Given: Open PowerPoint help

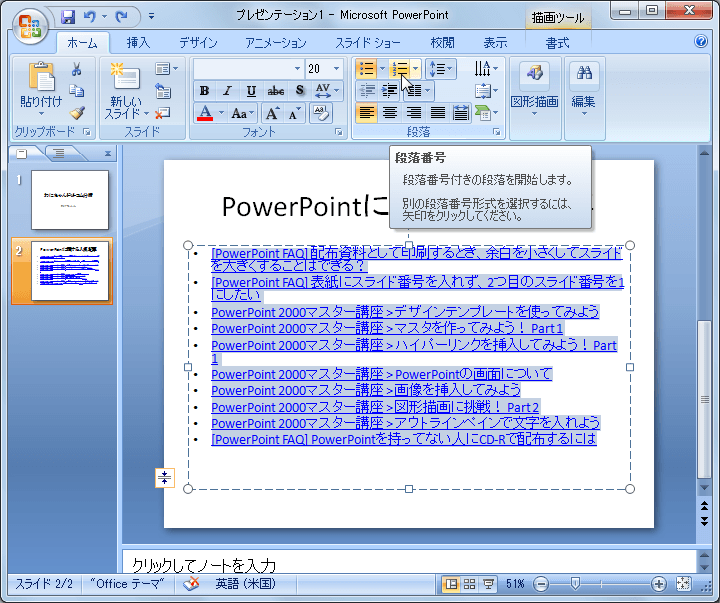Looking at the screenshot, I should point(701,41).
